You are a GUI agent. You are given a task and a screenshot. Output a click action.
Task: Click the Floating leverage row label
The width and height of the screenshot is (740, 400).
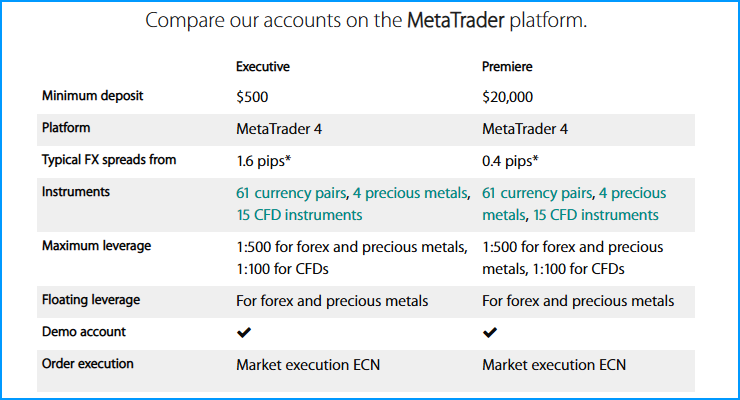click(x=91, y=300)
